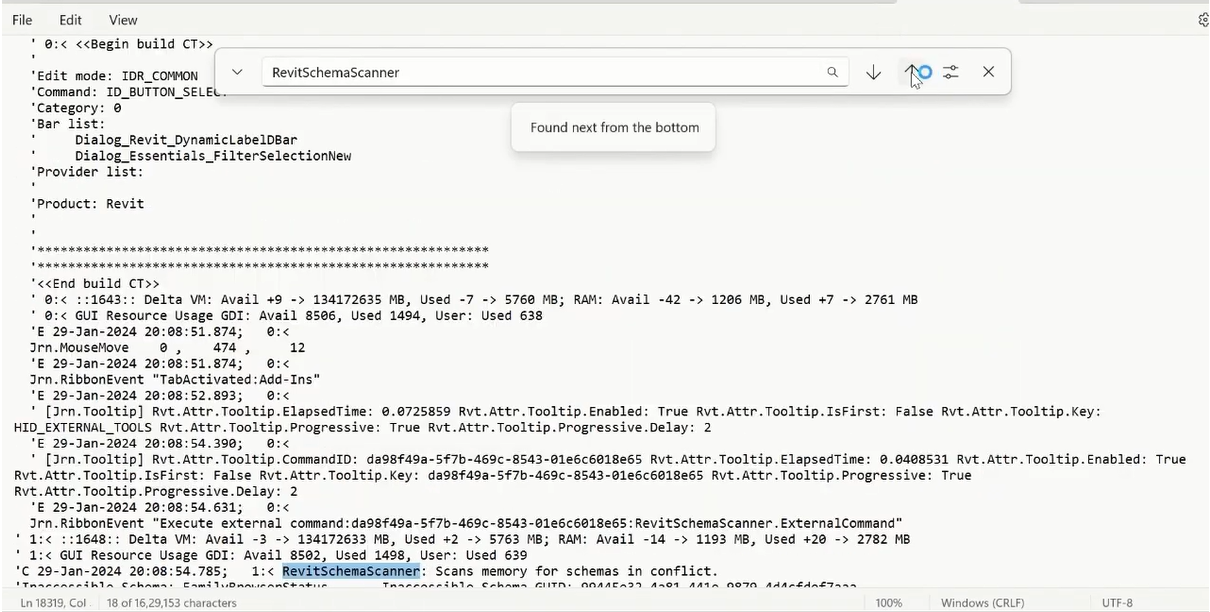Click the highlighted RevitSchemaScanner text
Image resolution: width=1210 pixels, height=612 pixels.
351,571
